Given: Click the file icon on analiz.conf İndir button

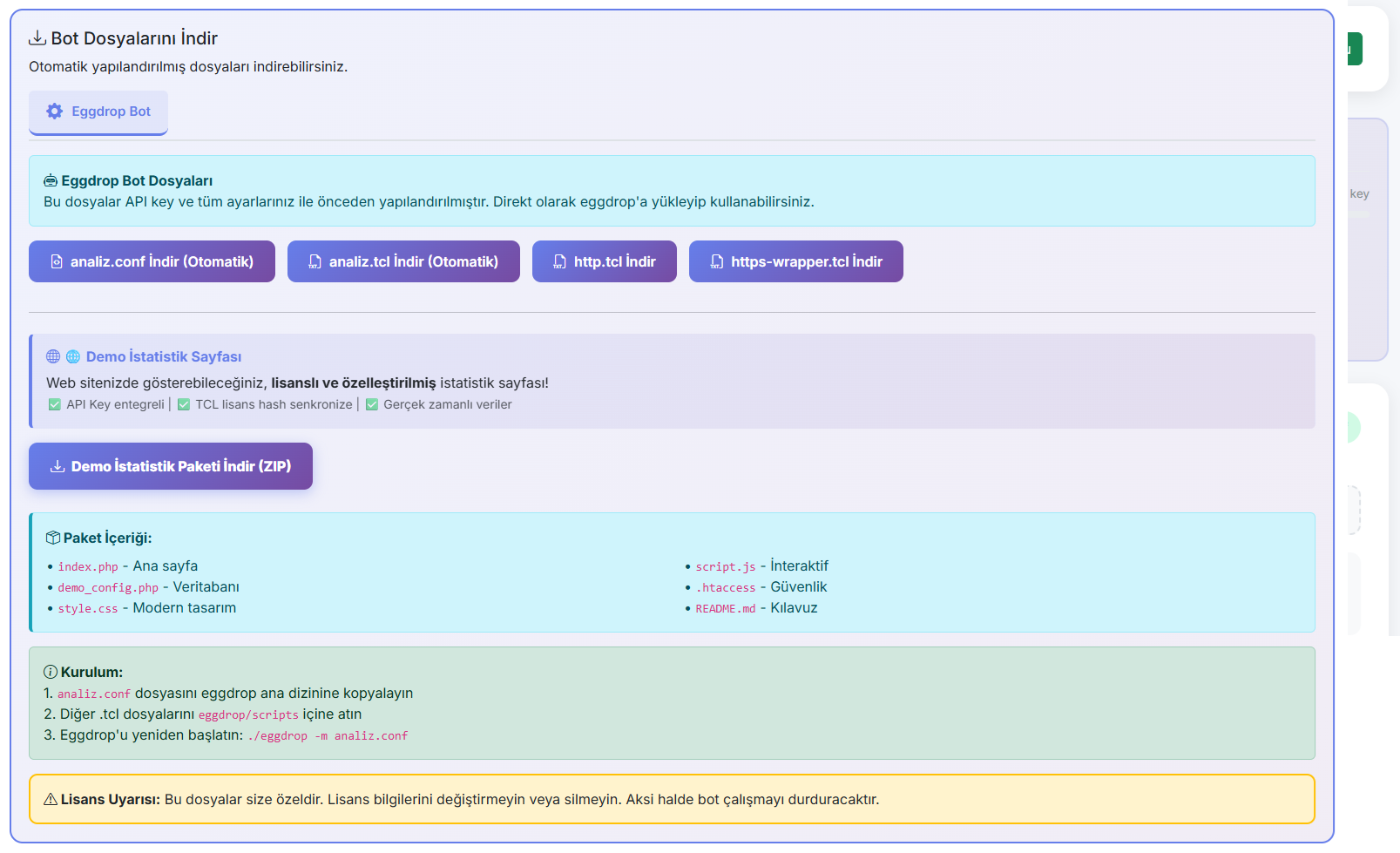Looking at the screenshot, I should (x=57, y=261).
